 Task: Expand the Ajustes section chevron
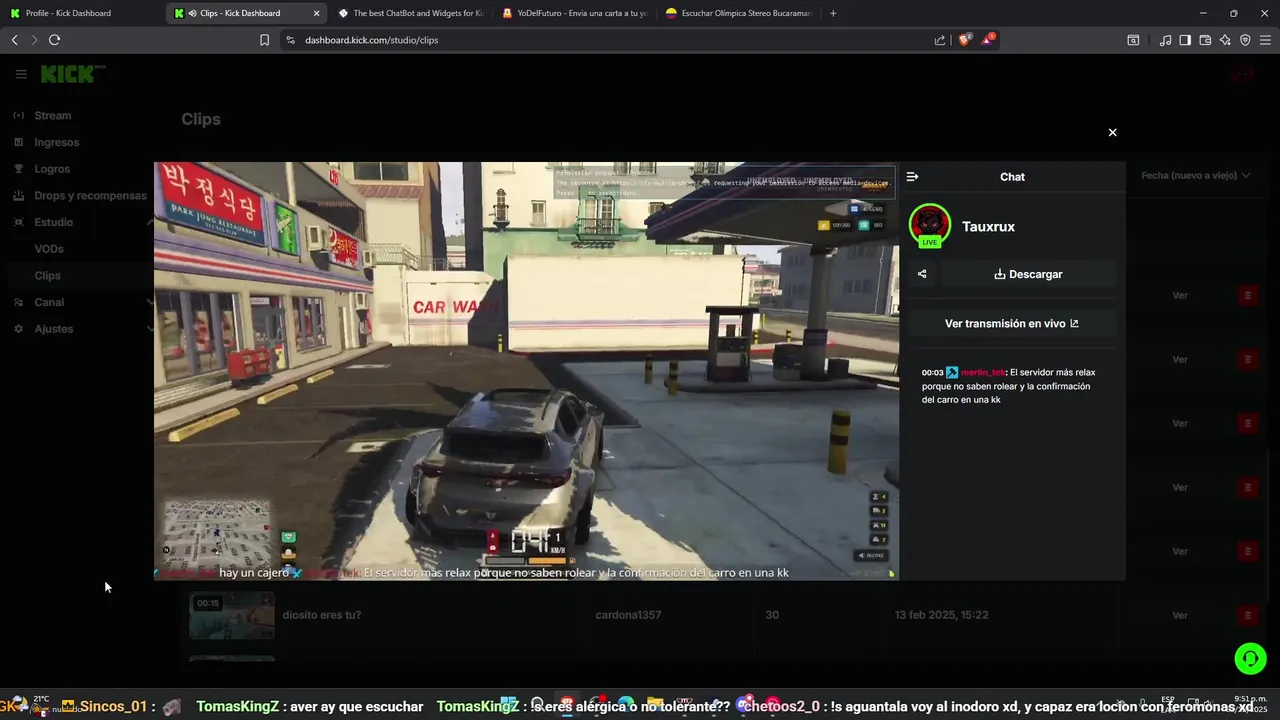(x=150, y=329)
